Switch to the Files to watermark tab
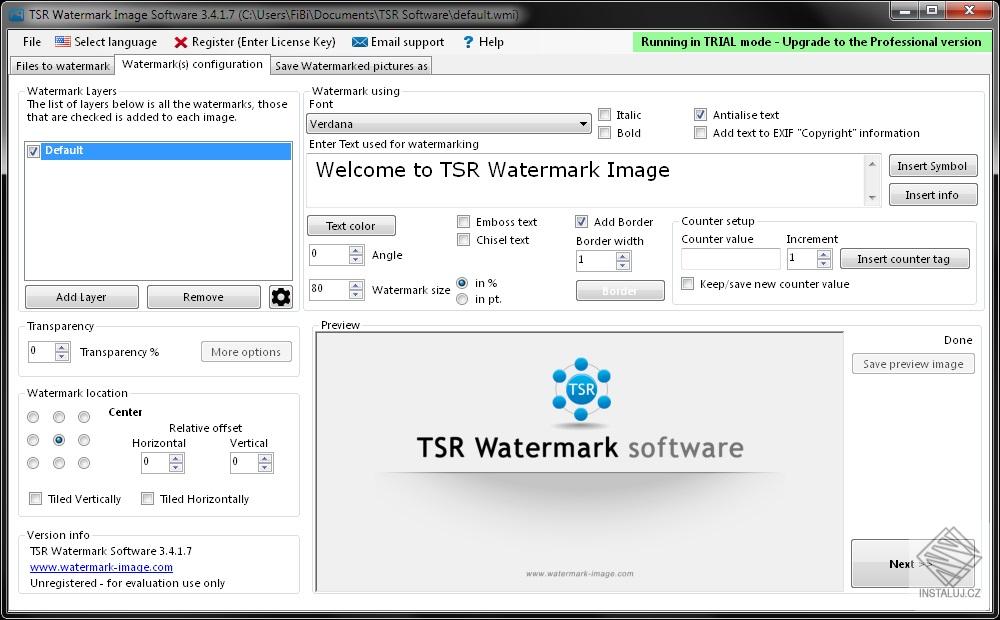1000x620 pixels. pos(61,65)
